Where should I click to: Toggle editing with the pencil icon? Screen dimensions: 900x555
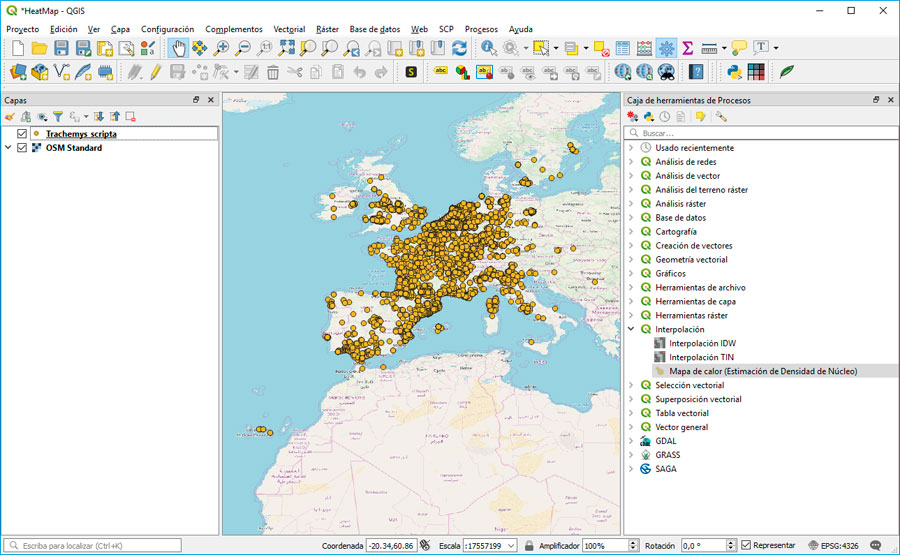pos(156,72)
